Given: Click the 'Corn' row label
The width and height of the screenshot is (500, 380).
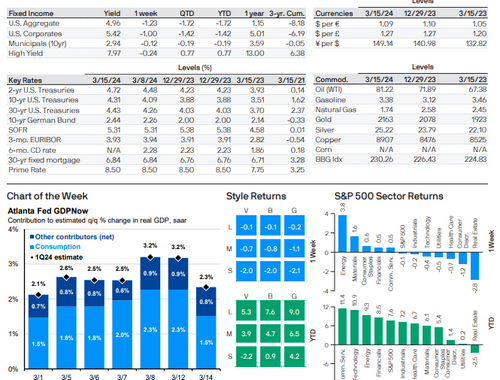Looking at the screenshot, I should click(x=324, y=149).
